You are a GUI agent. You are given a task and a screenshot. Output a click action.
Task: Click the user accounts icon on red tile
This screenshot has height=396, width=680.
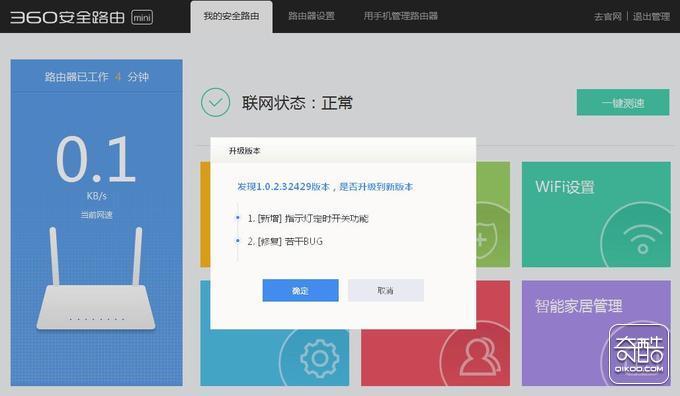tap(479, 357)
